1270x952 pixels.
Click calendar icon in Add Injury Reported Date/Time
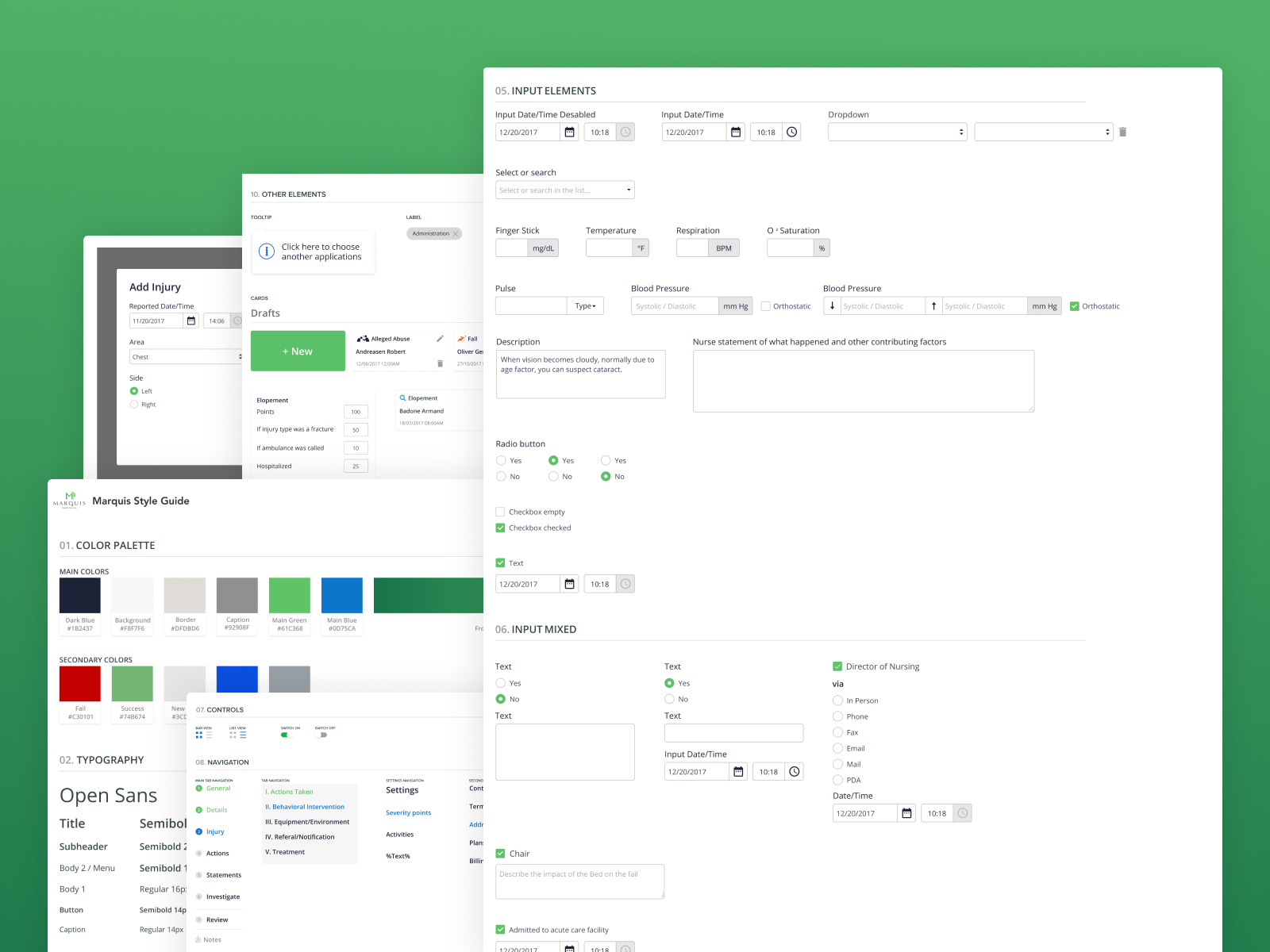[190, 321]
